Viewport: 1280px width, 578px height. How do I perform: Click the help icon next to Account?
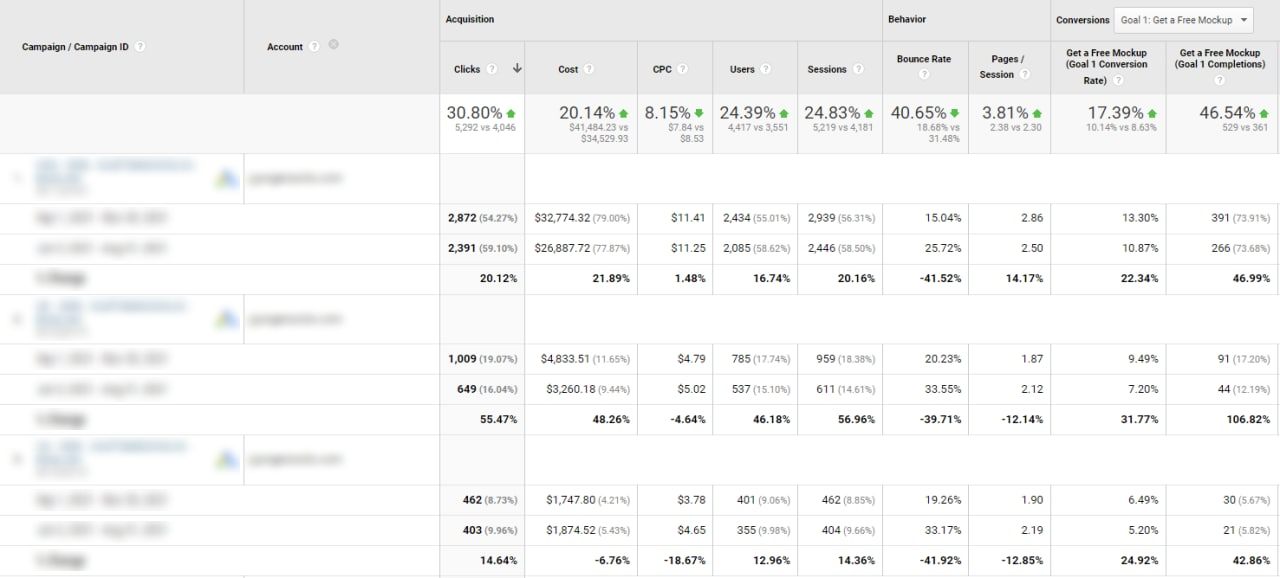[314, 47]
